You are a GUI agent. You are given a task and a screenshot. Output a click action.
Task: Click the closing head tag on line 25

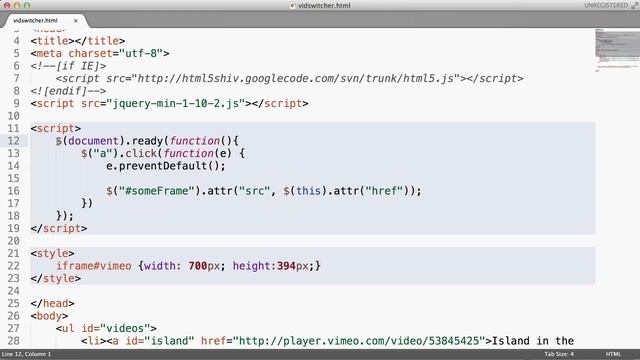[x=52, y=304]
